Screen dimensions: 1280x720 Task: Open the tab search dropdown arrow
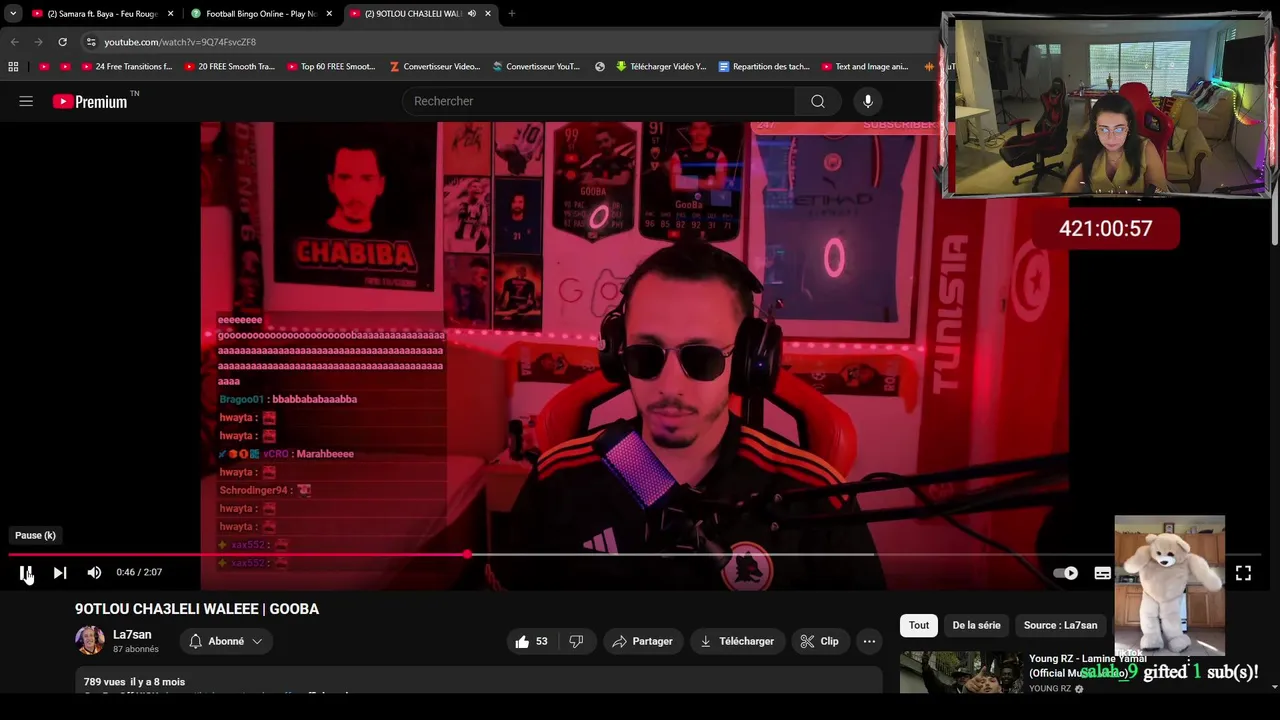point(12,14)
